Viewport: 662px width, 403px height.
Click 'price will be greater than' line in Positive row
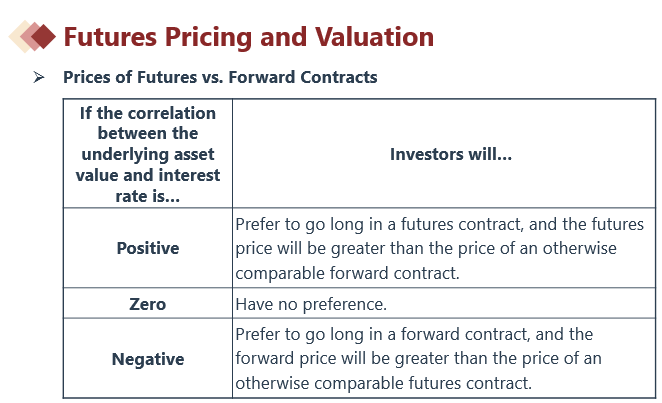click(426, 248)
